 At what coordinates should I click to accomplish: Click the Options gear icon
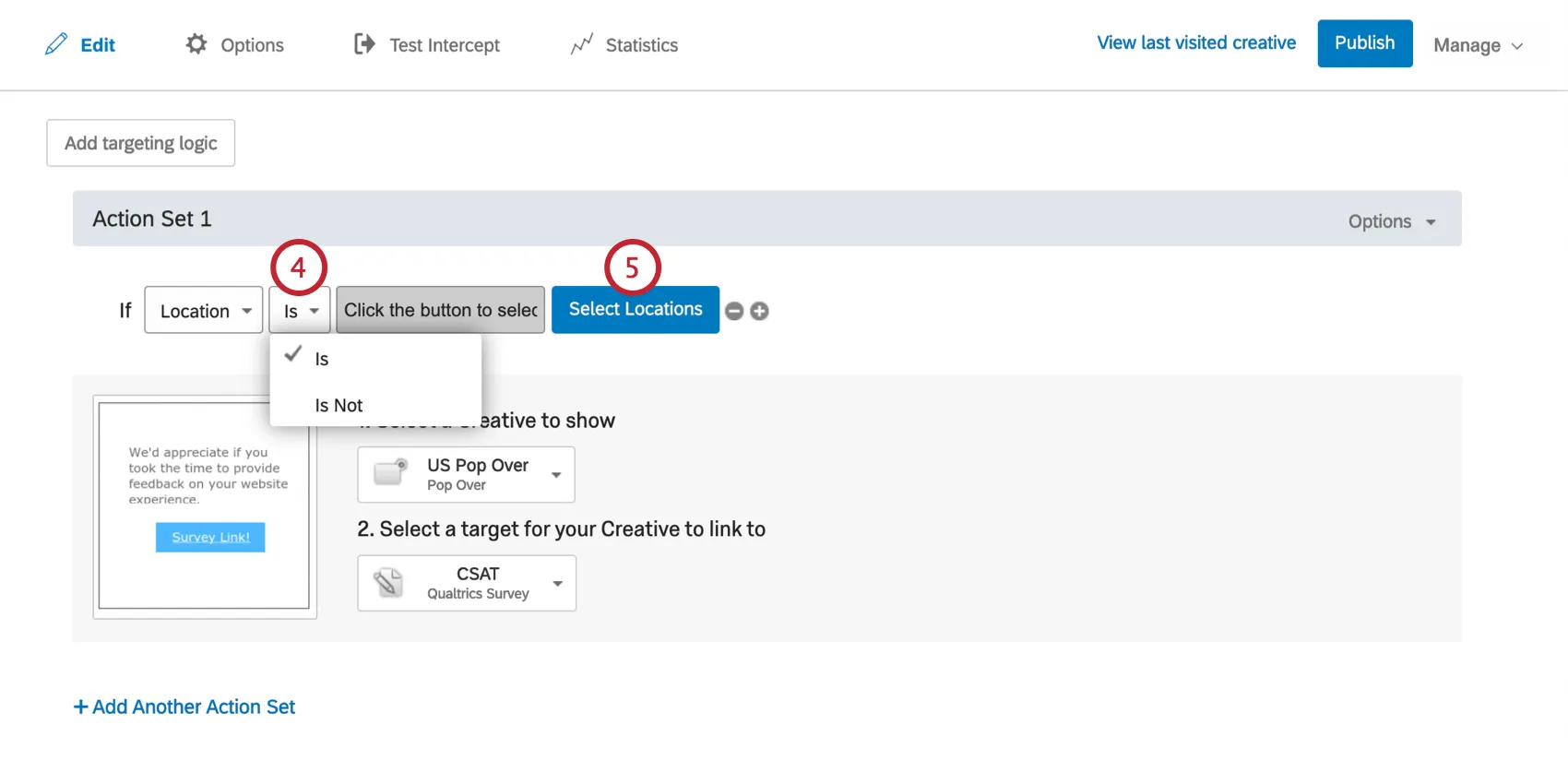click(196, 44)
